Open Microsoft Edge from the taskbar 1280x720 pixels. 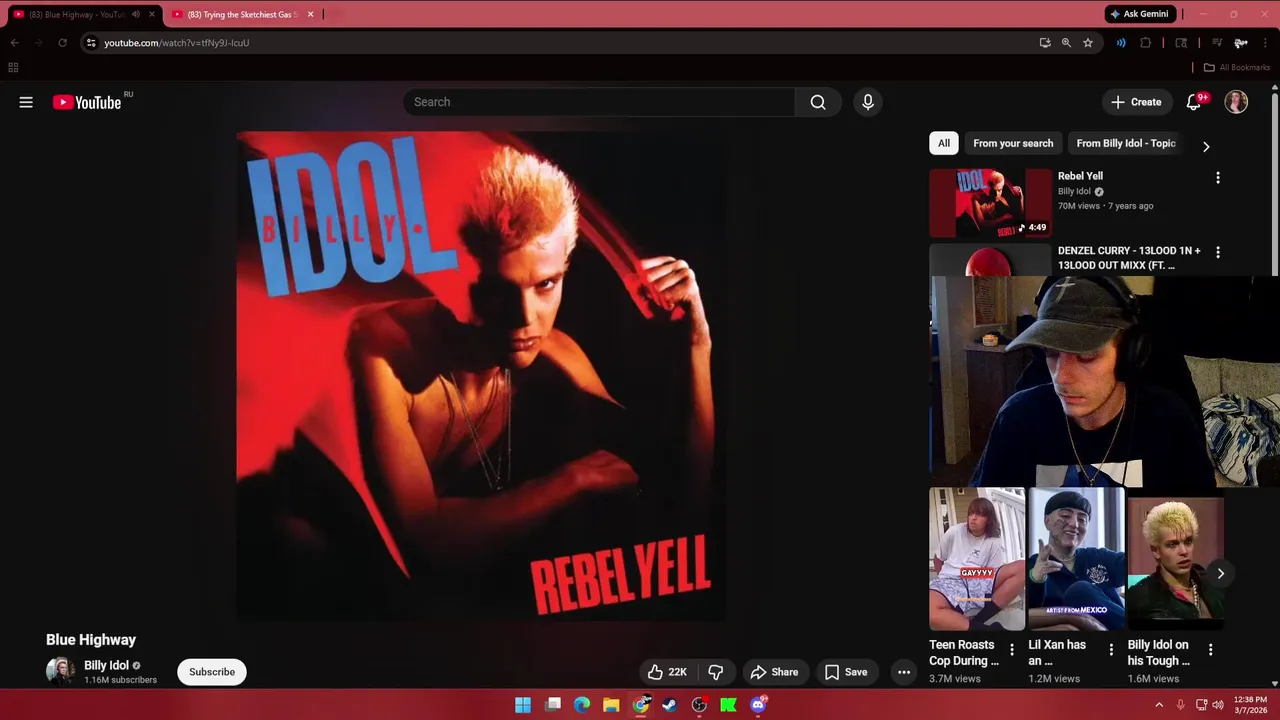point(582,705)
